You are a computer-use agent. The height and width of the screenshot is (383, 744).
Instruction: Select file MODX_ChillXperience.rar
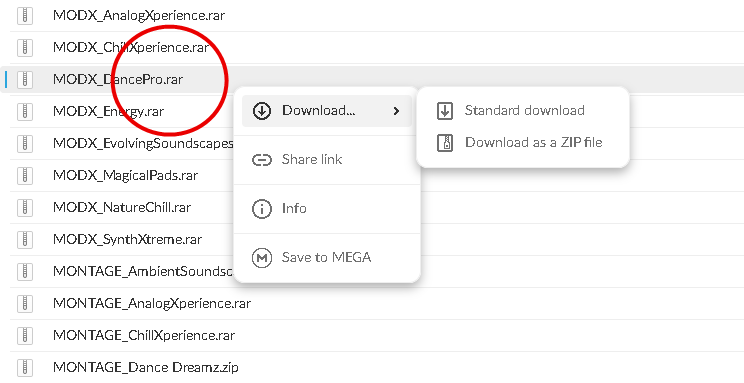130,47
